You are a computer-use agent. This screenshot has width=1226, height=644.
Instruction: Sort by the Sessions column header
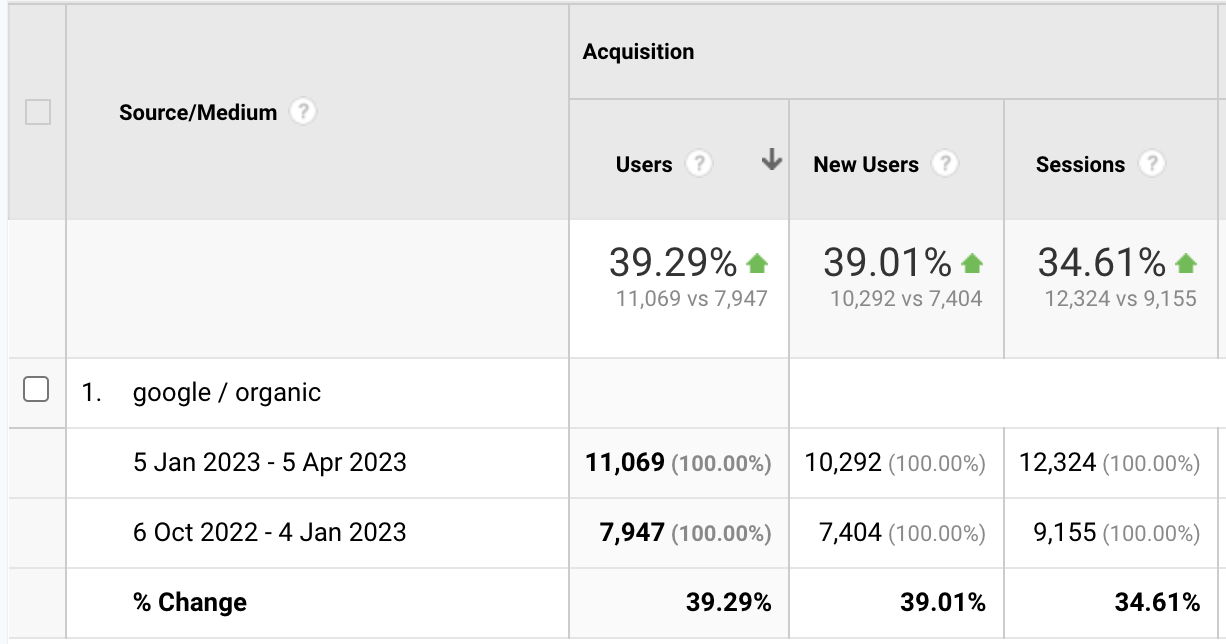point(1080,164)
